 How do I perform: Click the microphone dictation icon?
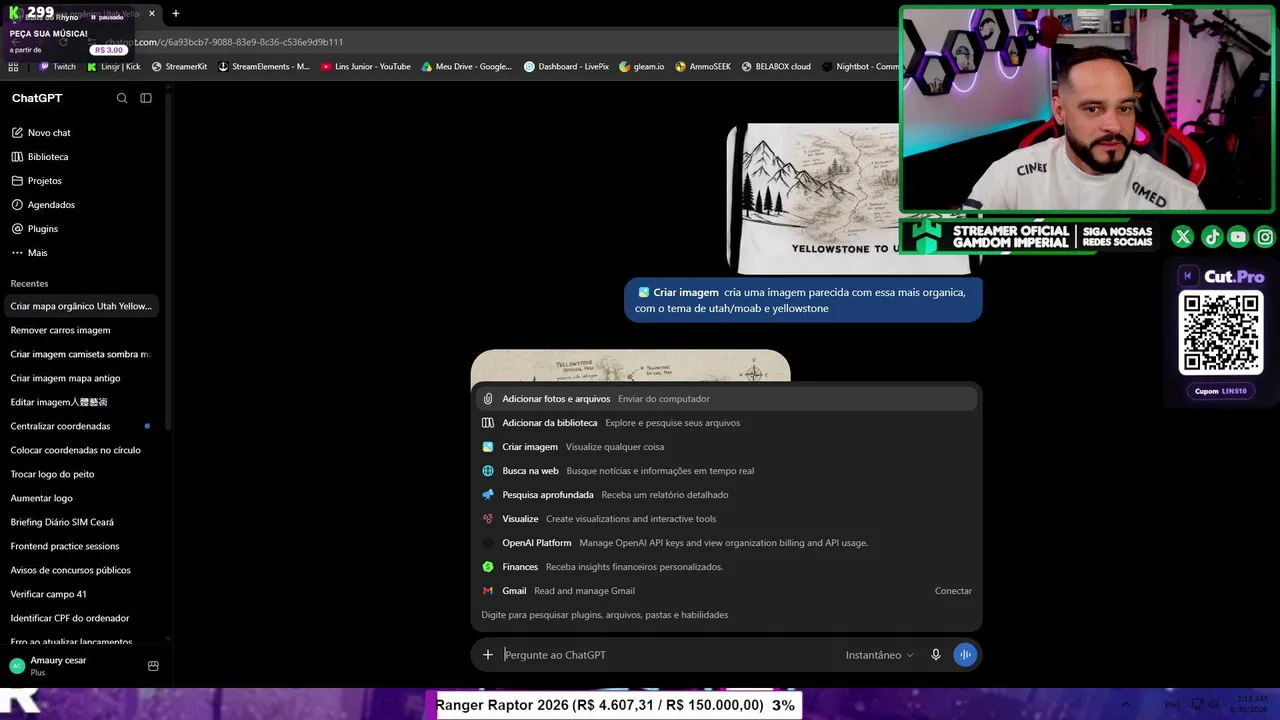(936, 655)
